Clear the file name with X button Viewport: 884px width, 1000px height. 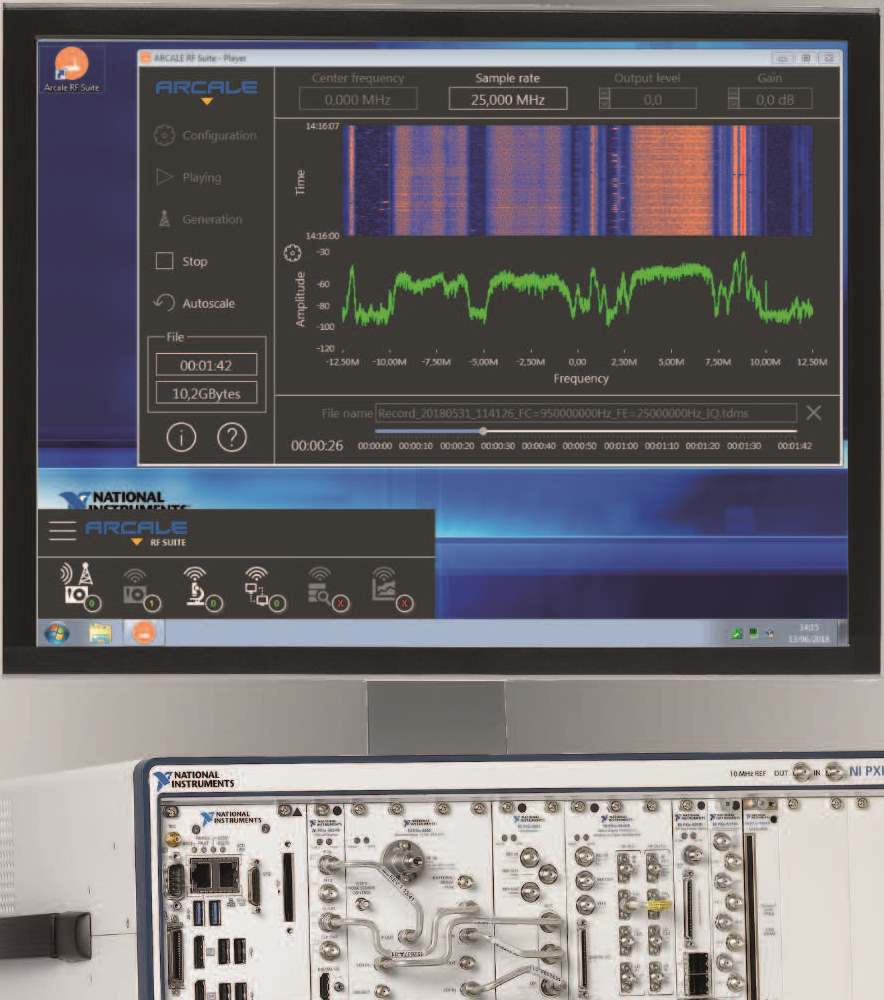tap(814, 413)
